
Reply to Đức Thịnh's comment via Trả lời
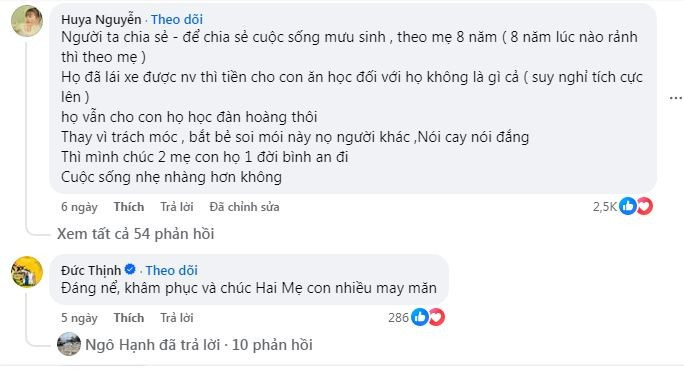click(x=177, y=318)
